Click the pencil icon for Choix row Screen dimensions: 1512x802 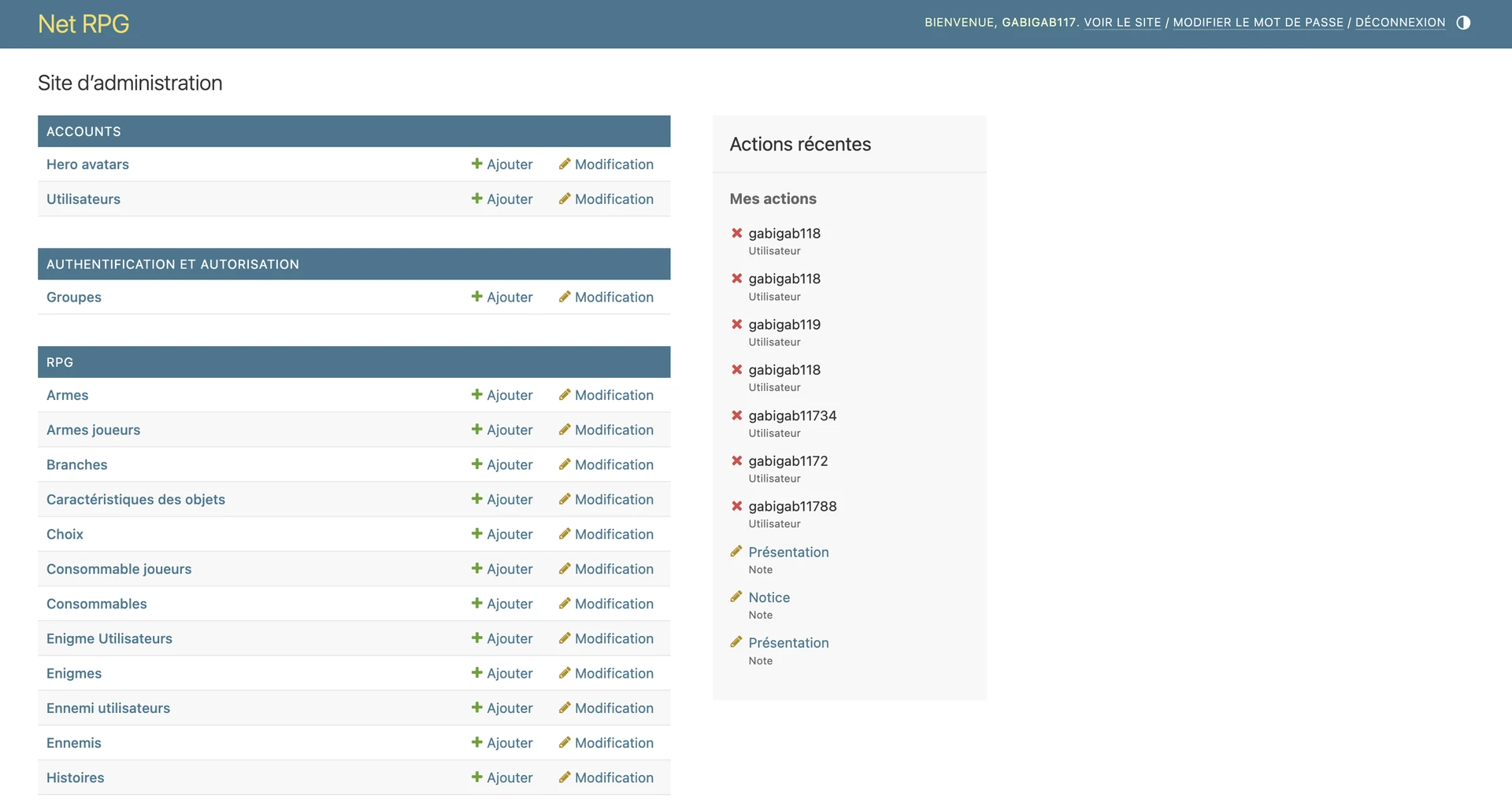(565, 534)
